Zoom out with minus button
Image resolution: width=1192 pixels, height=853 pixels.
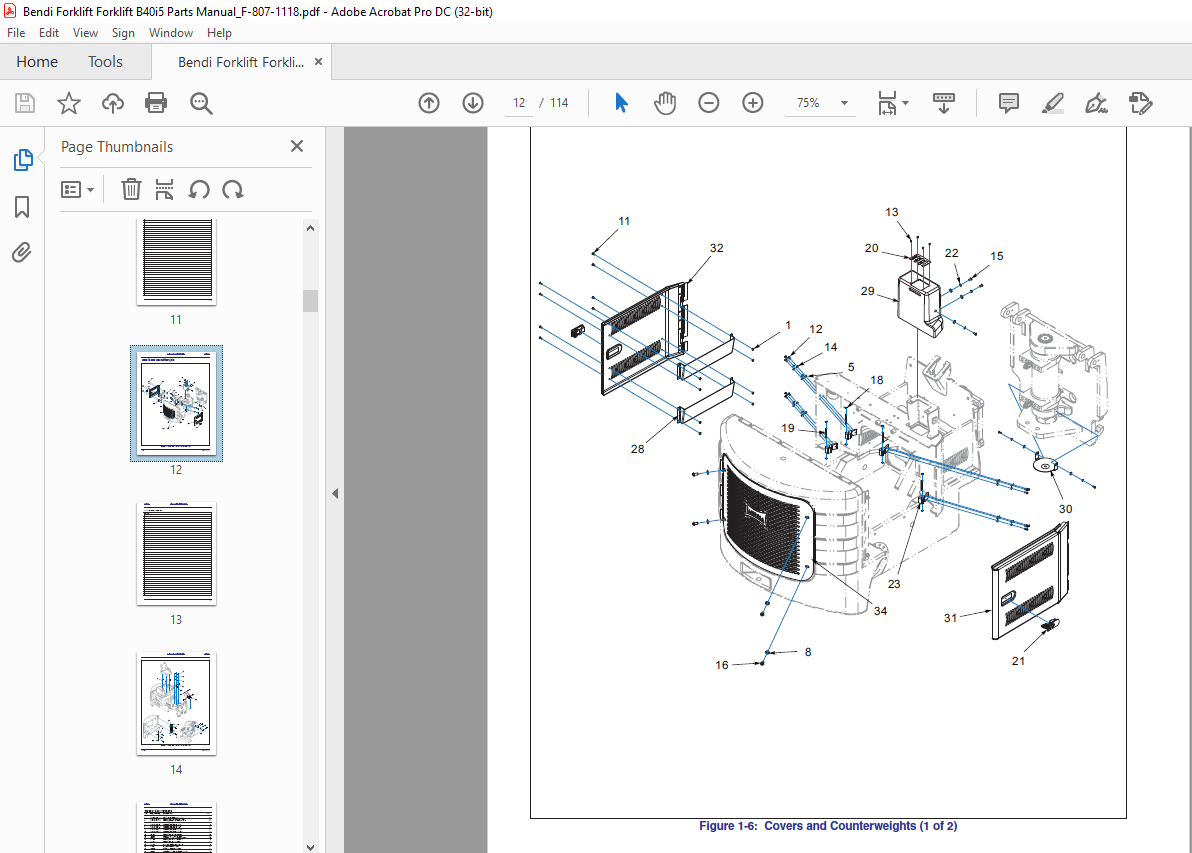tap(709, 103)
